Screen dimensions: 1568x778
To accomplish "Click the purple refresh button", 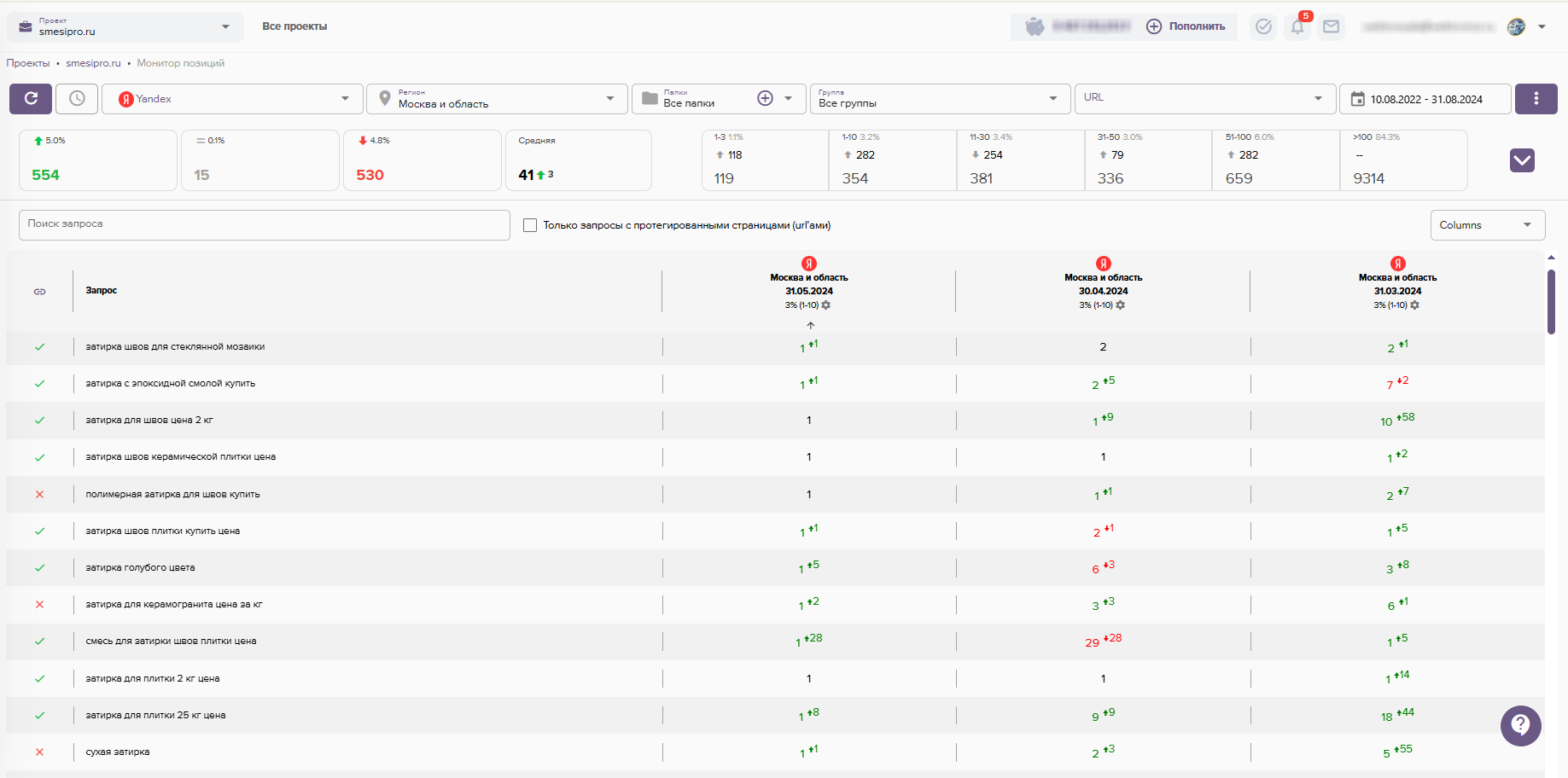I will 31,99.
